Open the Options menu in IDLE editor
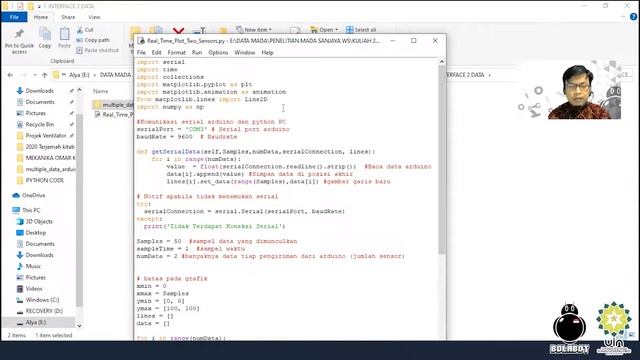The height and width of the screenshot is (360, 640). coord(218,53)
